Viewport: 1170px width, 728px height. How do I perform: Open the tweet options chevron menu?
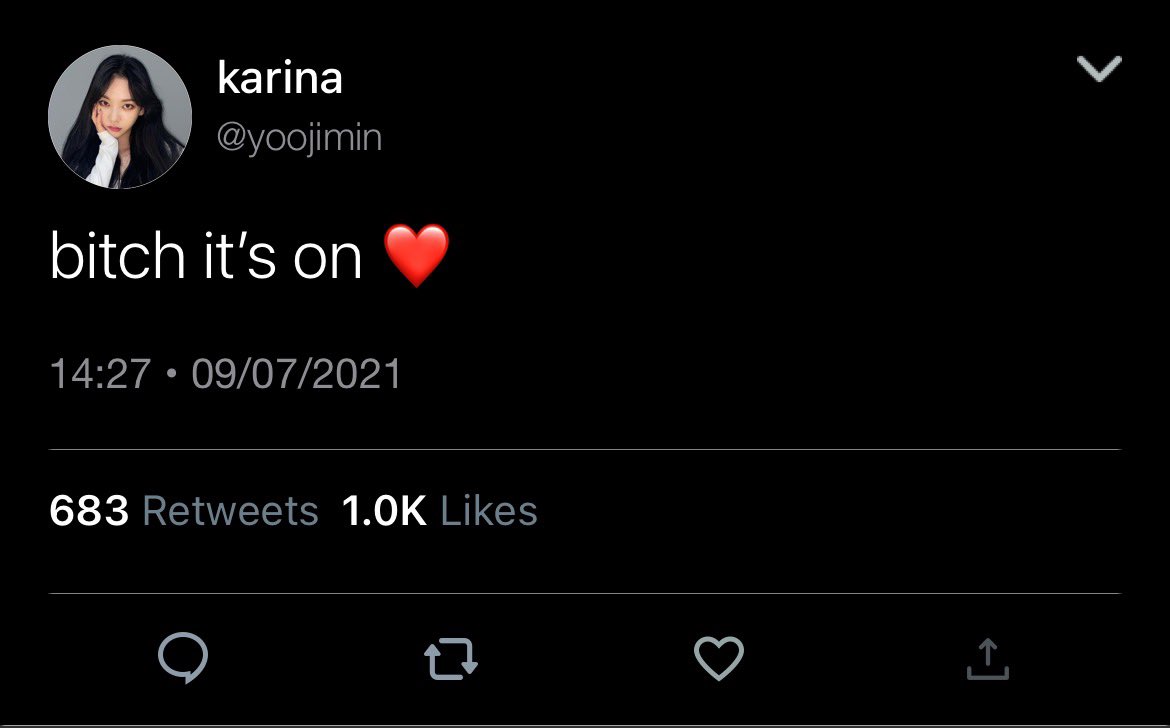[x=1099, y=69]
